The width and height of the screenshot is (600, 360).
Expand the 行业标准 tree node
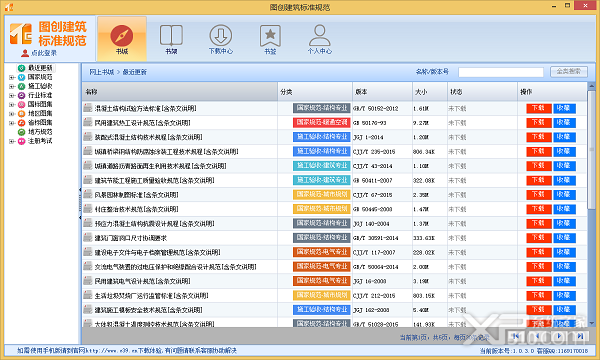(12, 95)
